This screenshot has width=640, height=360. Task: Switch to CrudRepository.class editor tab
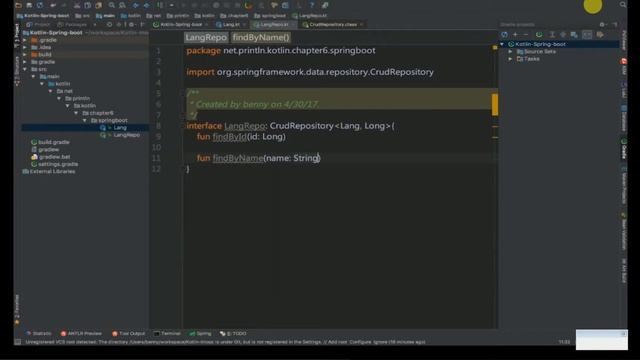click(332, 24)
